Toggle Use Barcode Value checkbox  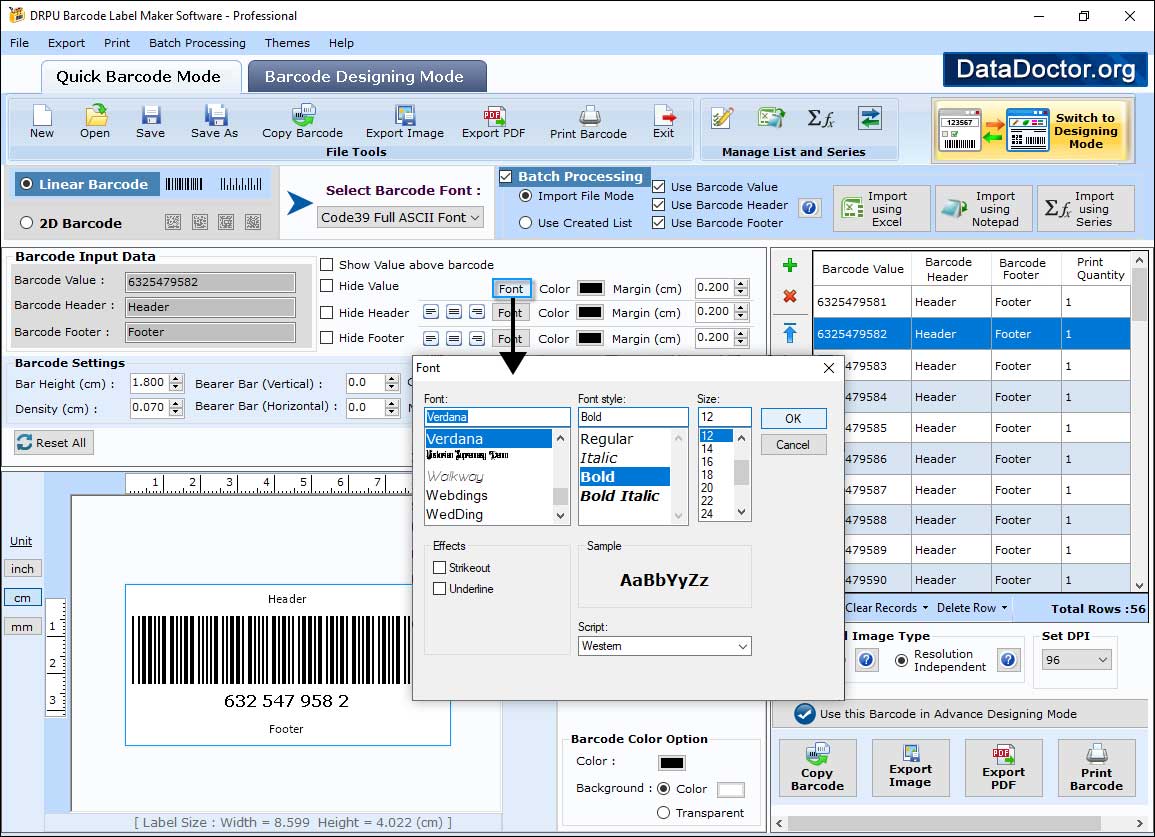(659, 186)
